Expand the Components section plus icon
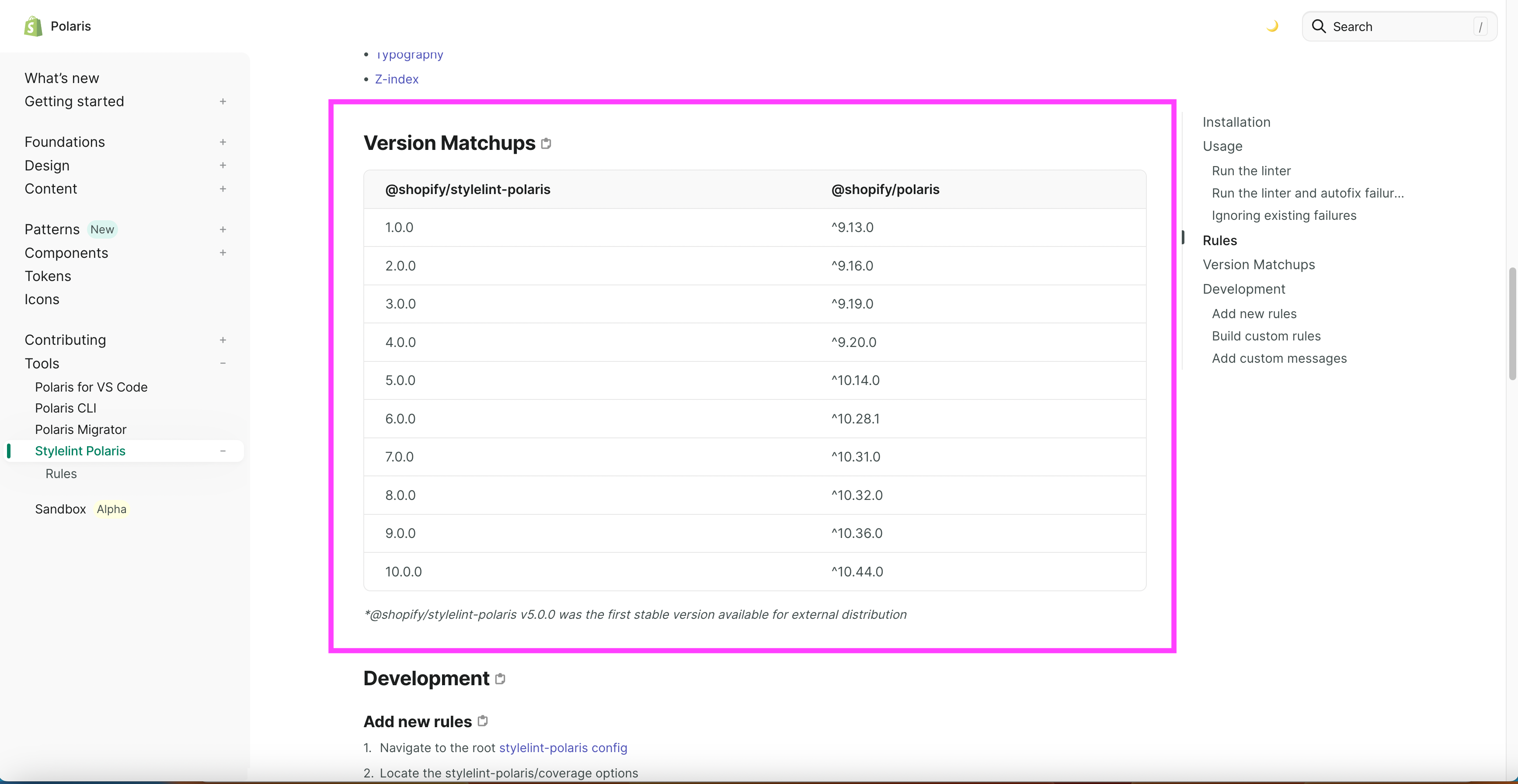The image size is (1518, 784). [x=223, y=253]
